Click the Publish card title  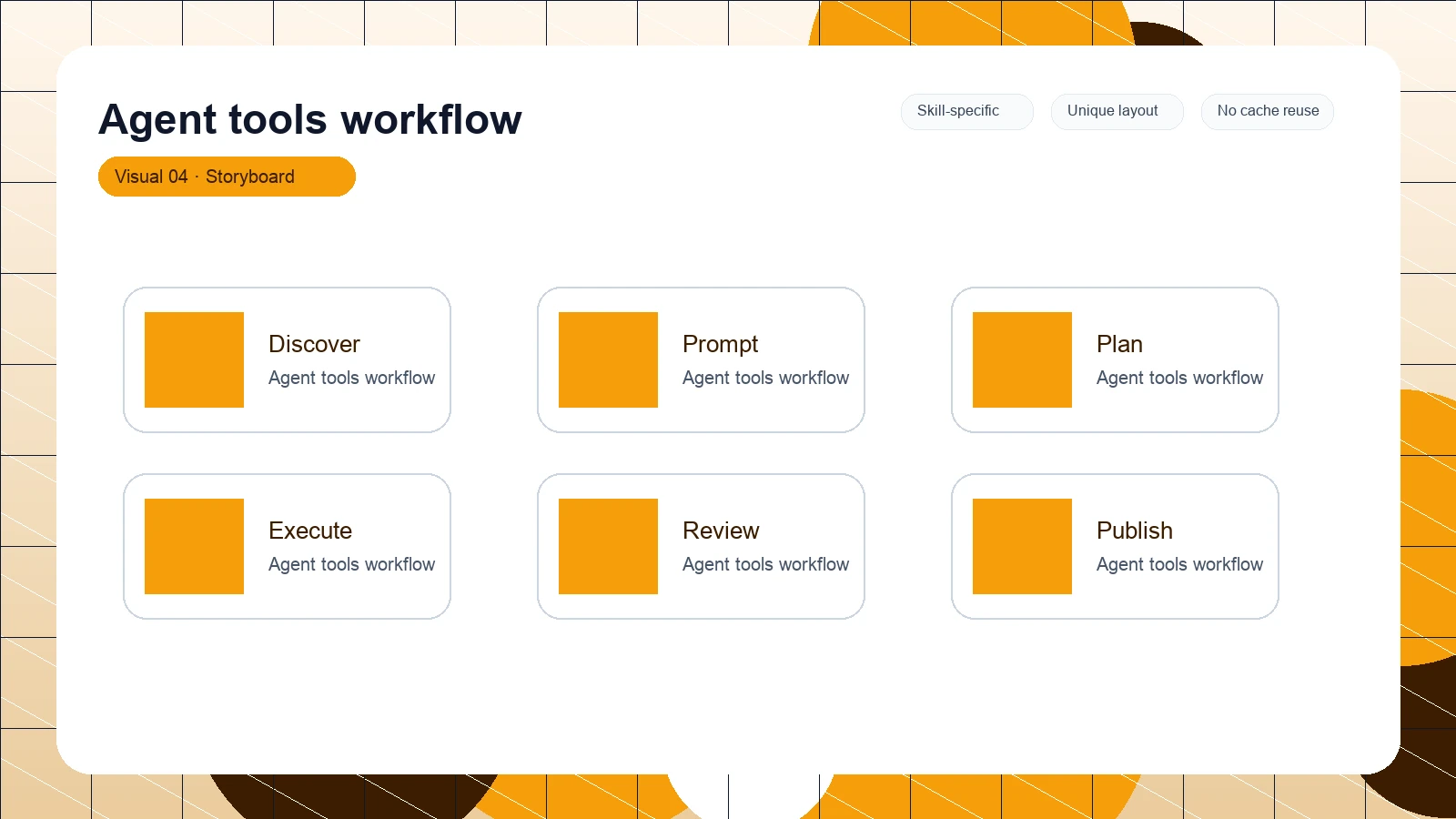coord(1134,531)
